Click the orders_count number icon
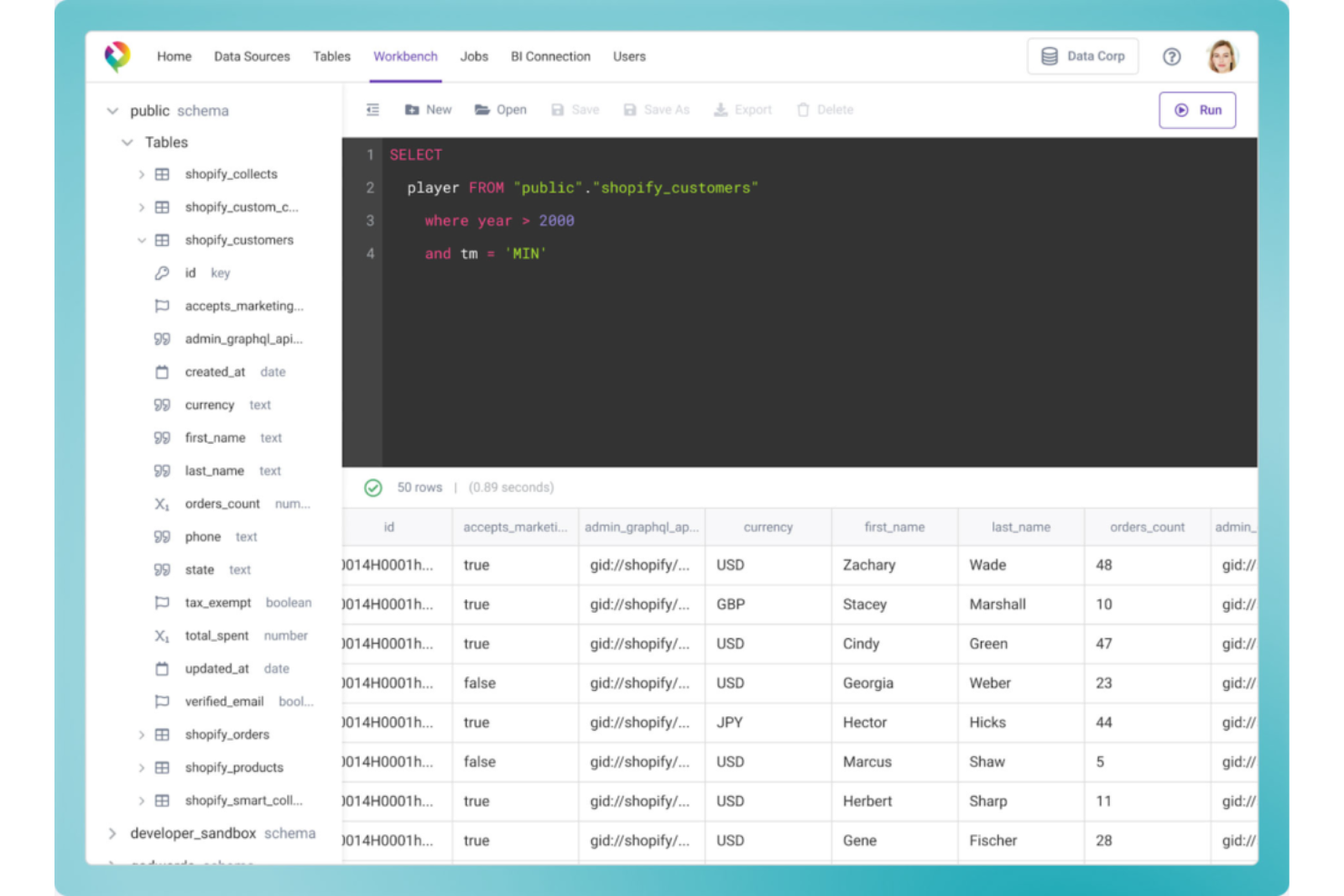This screenshot has width=1344, height=896. [162, 504]
